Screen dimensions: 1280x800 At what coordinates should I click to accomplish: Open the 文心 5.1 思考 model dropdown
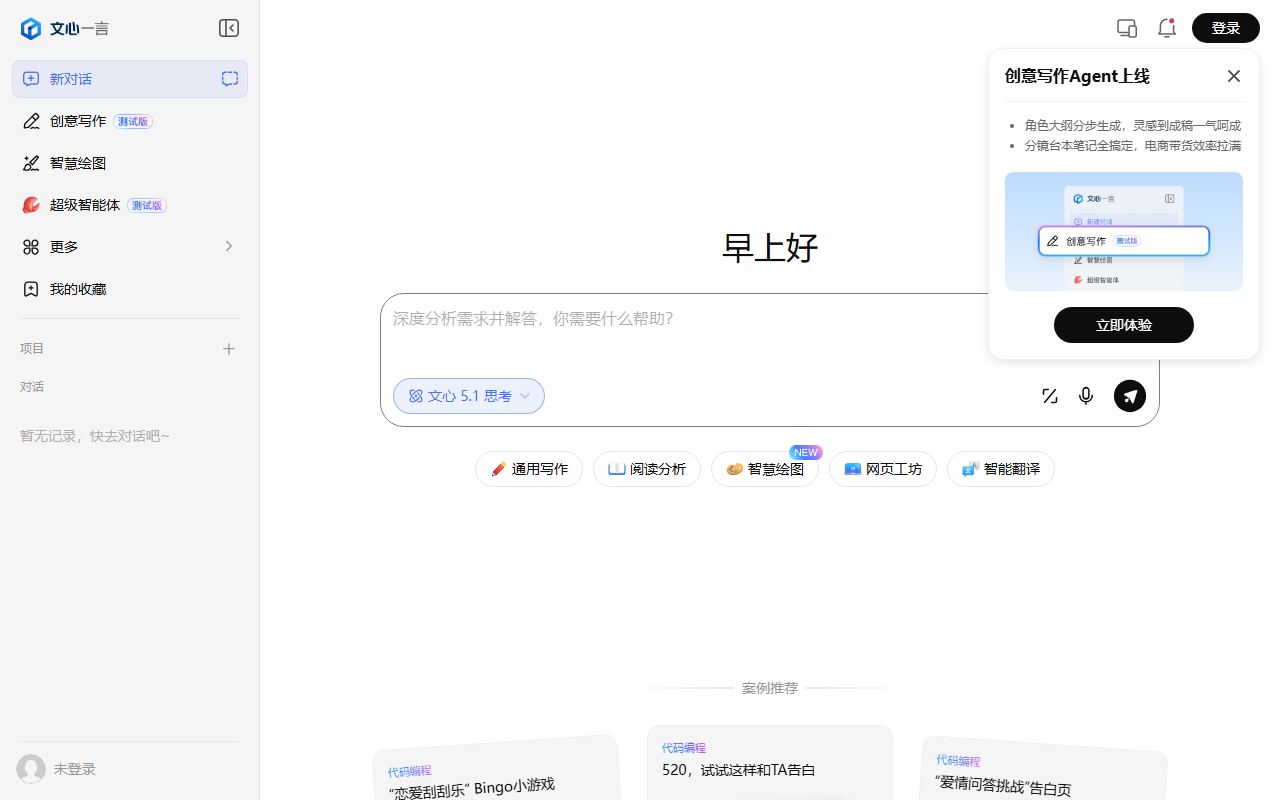[x=469, y=396]
